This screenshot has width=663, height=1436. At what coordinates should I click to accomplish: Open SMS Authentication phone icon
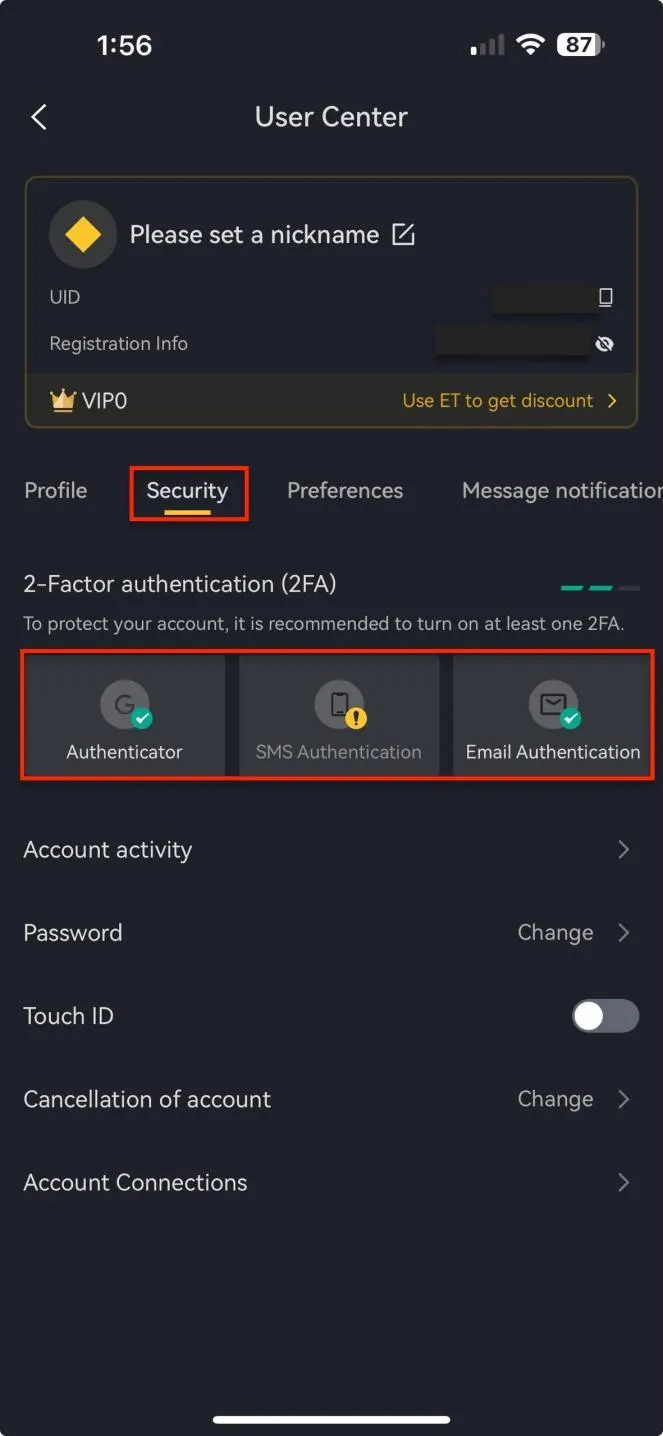339,704
